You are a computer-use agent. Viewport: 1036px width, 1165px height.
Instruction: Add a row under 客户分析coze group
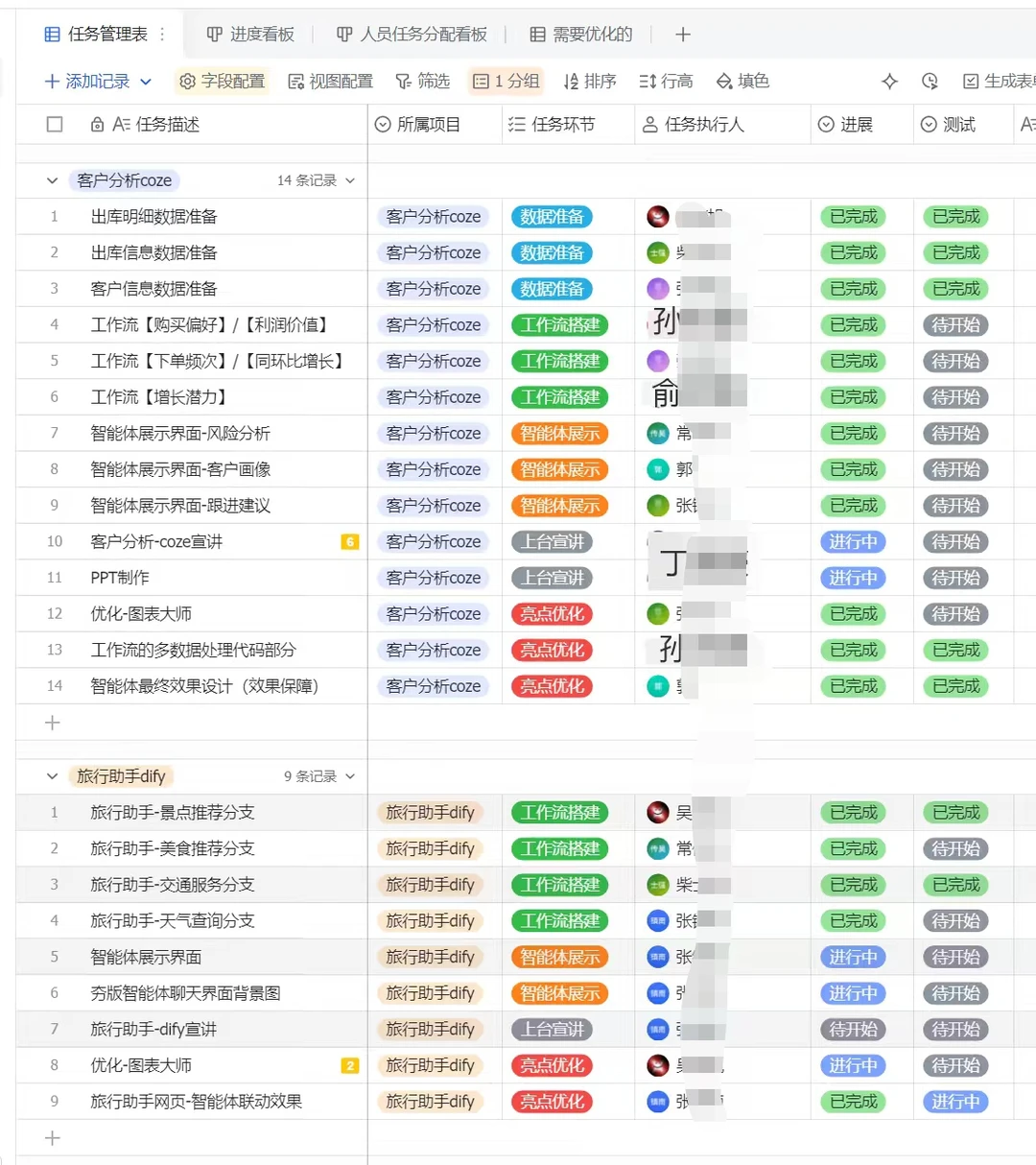tap(53, 723)
